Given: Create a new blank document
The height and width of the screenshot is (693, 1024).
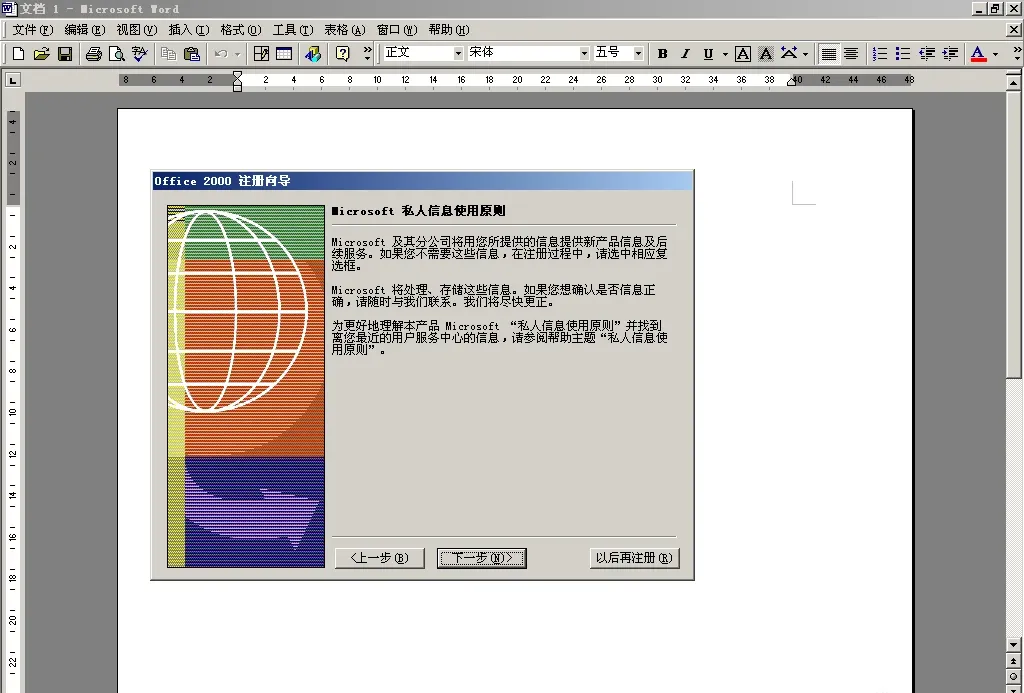Looking at the screenshot, I should 18,54.
